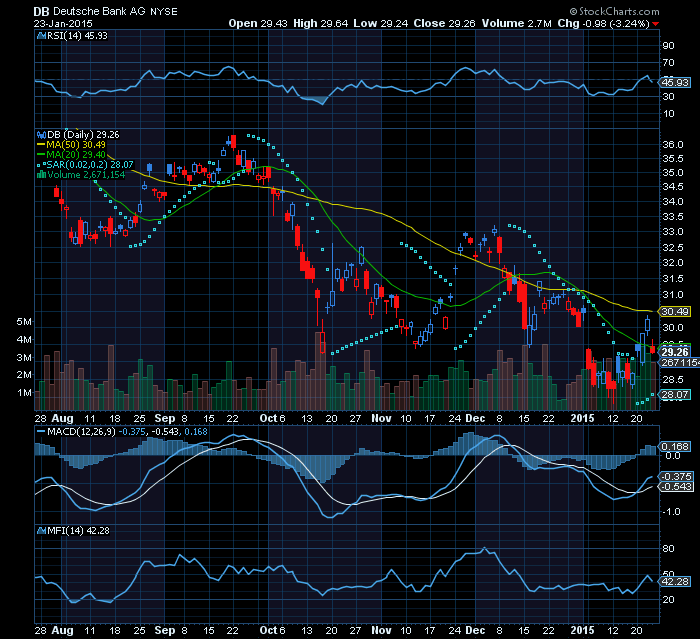Click the 0.168 MACD histogram value tag
This screenshot has width=700, height=639.
pos(675,447)
